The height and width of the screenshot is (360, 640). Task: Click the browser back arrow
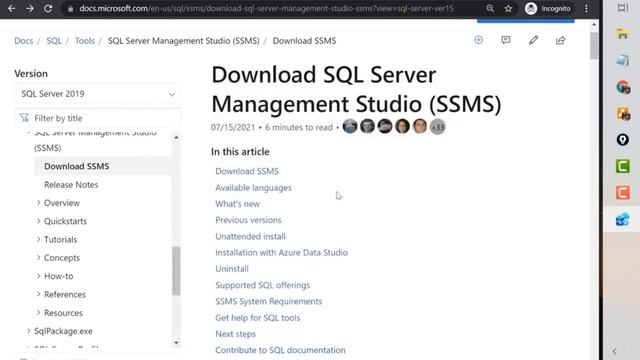(11, 8)
